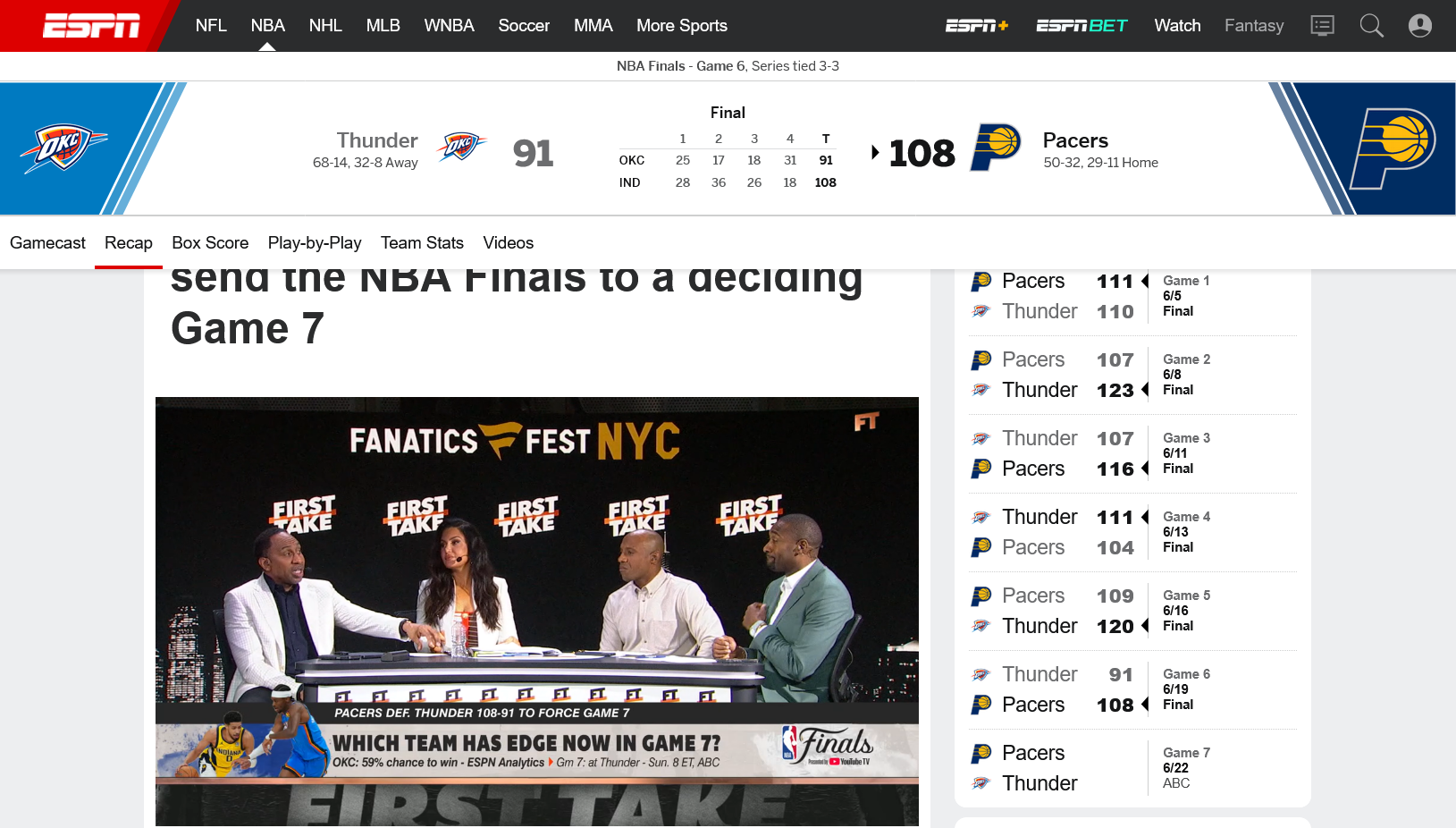Image resolution: width=1456 pixels, height=828 pixels.
Task: Click Pacers logo in Game 1 row
Action: pyautogui.click(x=981, y=281)
